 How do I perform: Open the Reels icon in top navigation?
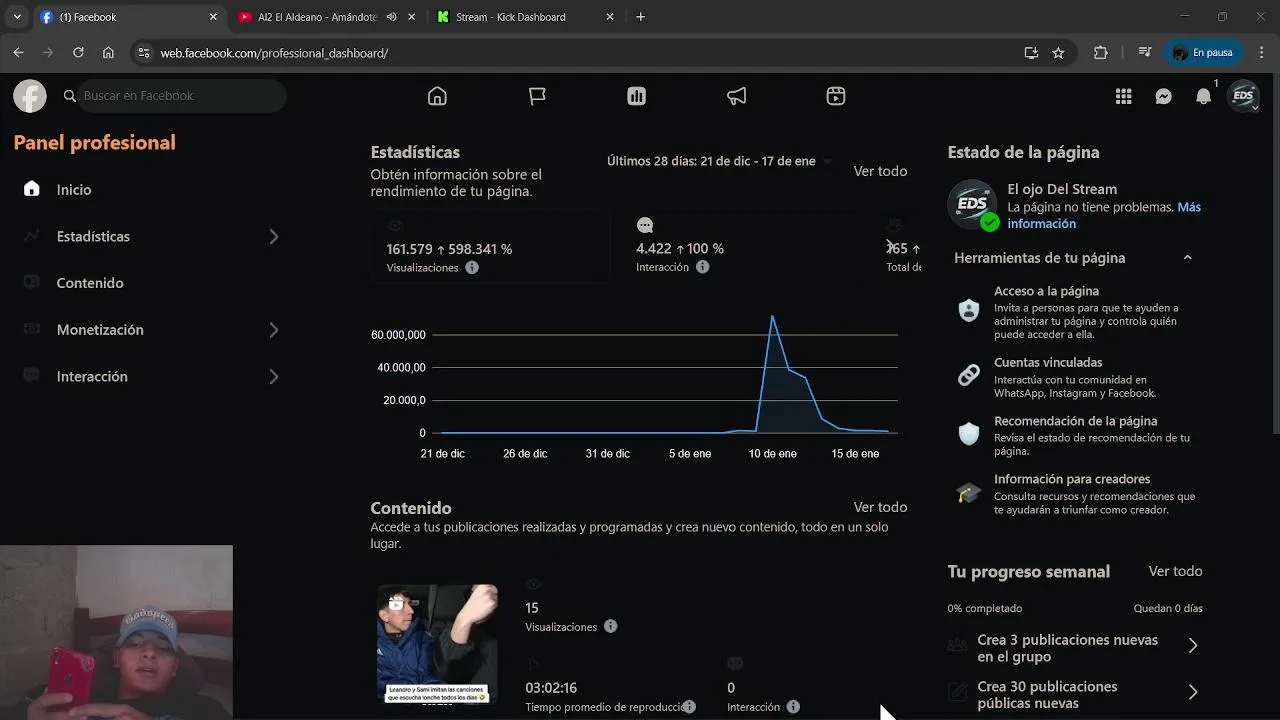click(x=836, y=96)
